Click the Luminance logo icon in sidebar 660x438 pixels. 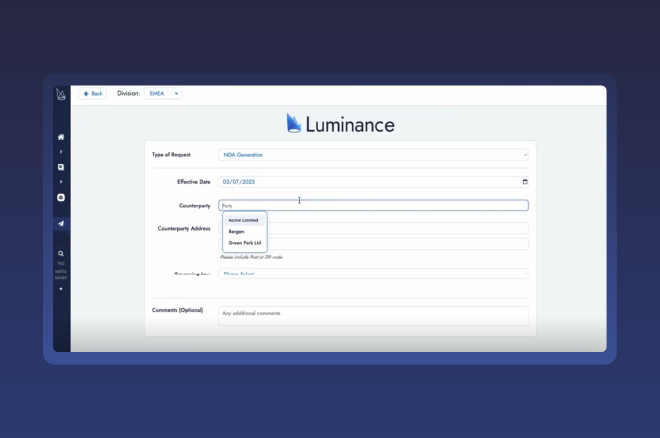61,94
